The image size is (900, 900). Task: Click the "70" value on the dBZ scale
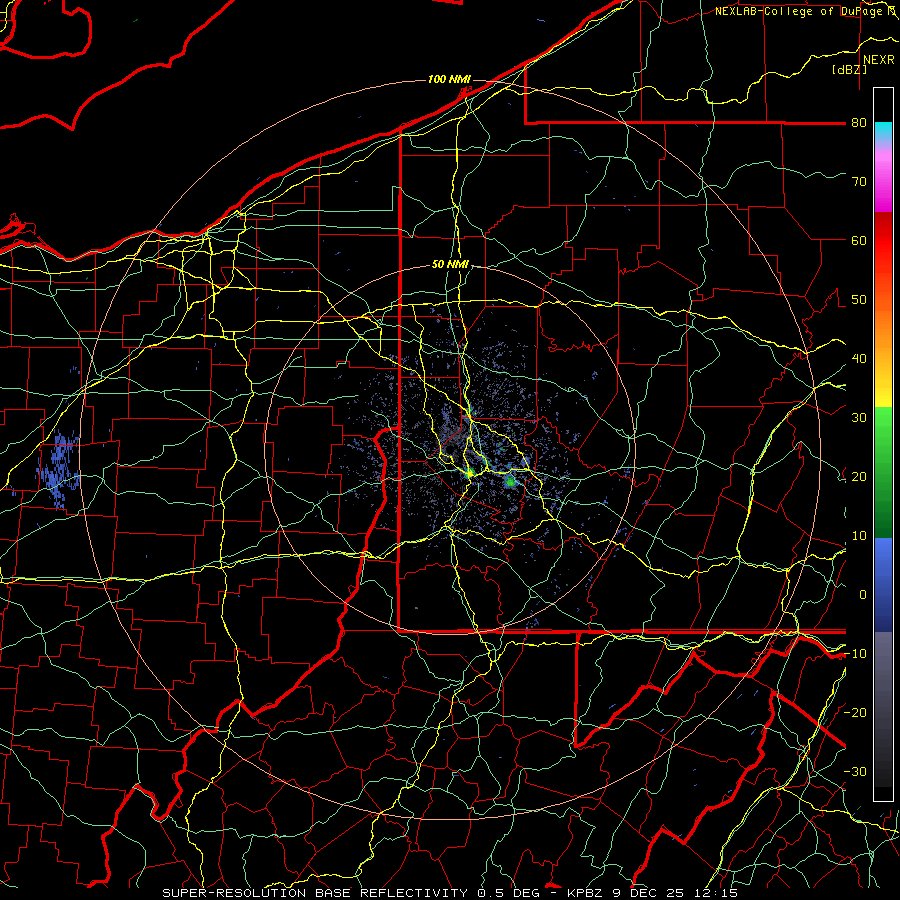tap(859, 182)
